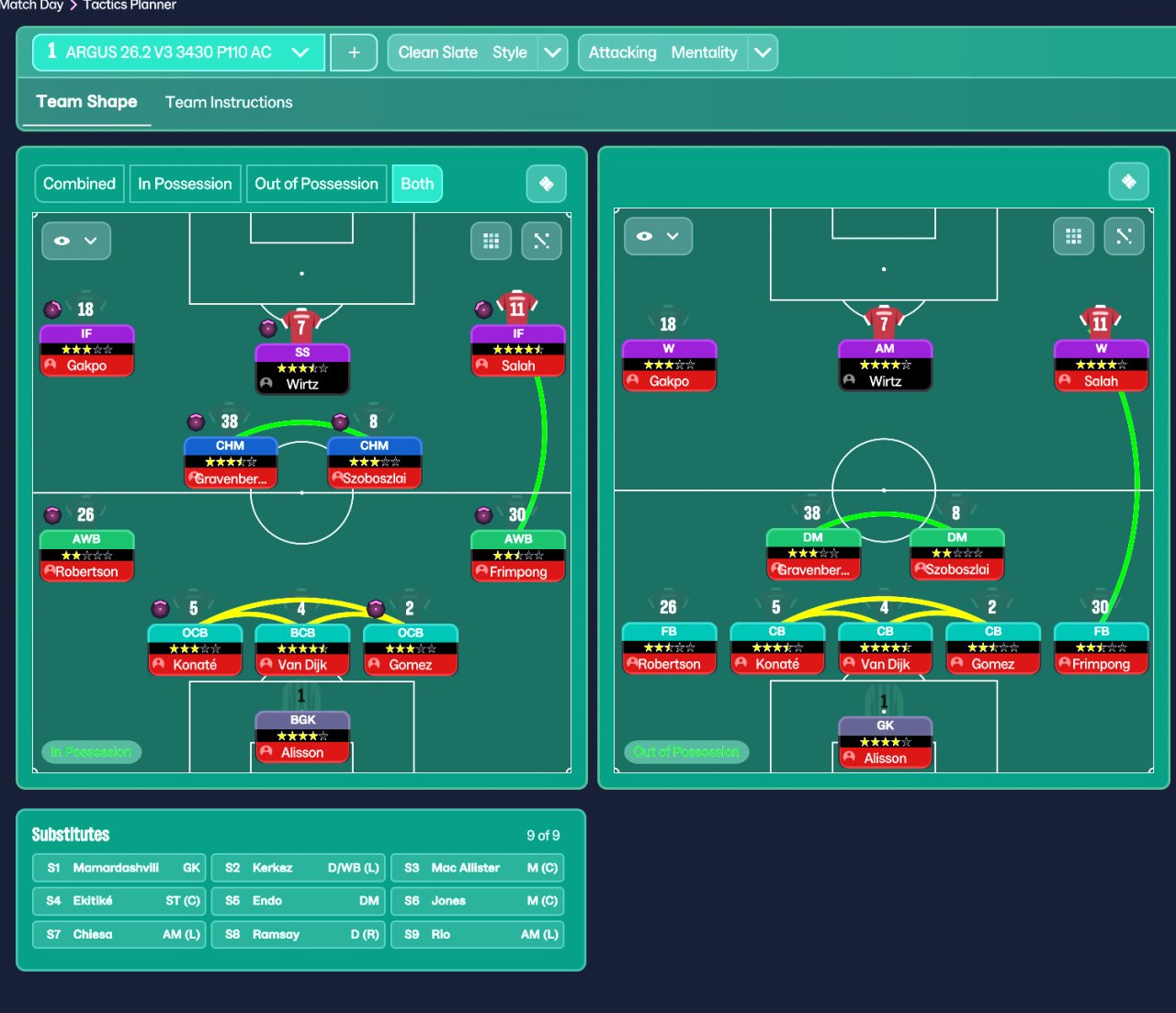The height and width of the screenshot is (1013, 1176).
Task: Click the red number 7 shirt above the SS role
Action: (x=301, y=326)
